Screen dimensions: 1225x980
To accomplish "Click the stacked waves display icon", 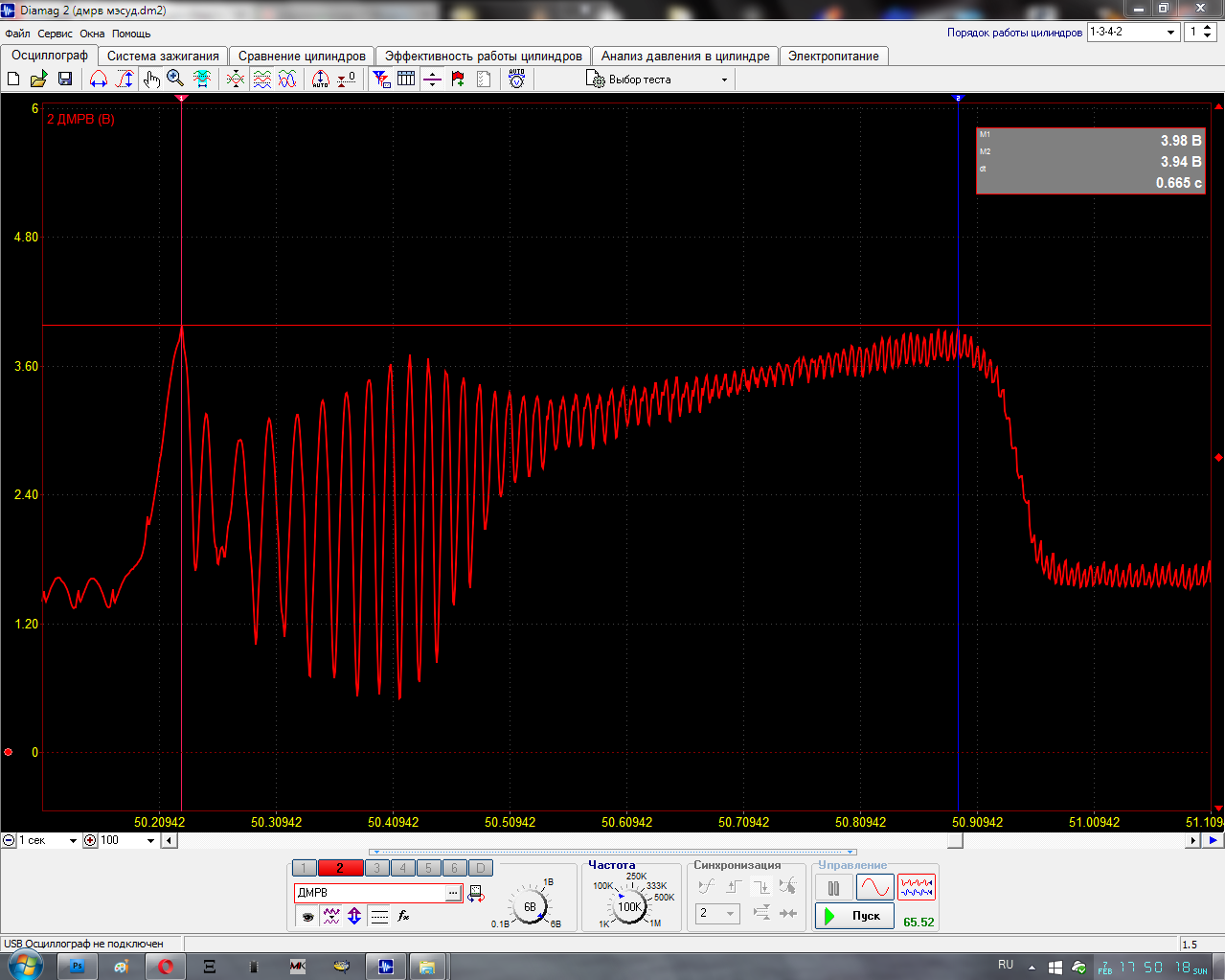I will (x=261, y=80).
